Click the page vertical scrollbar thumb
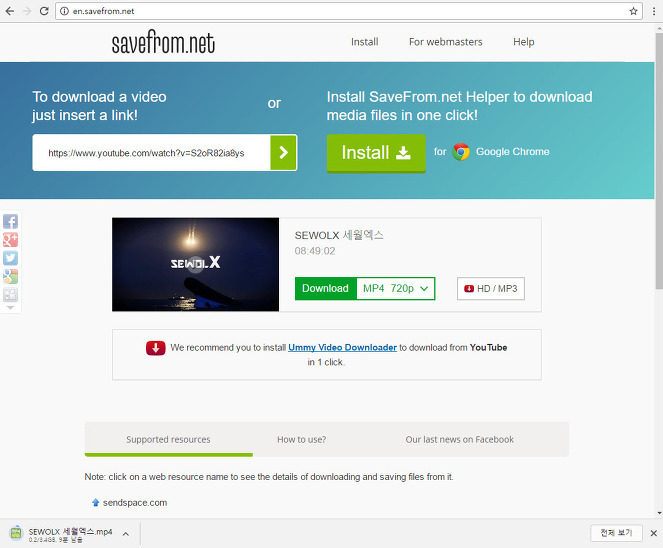663x548 pixels. tap(659, 161)
